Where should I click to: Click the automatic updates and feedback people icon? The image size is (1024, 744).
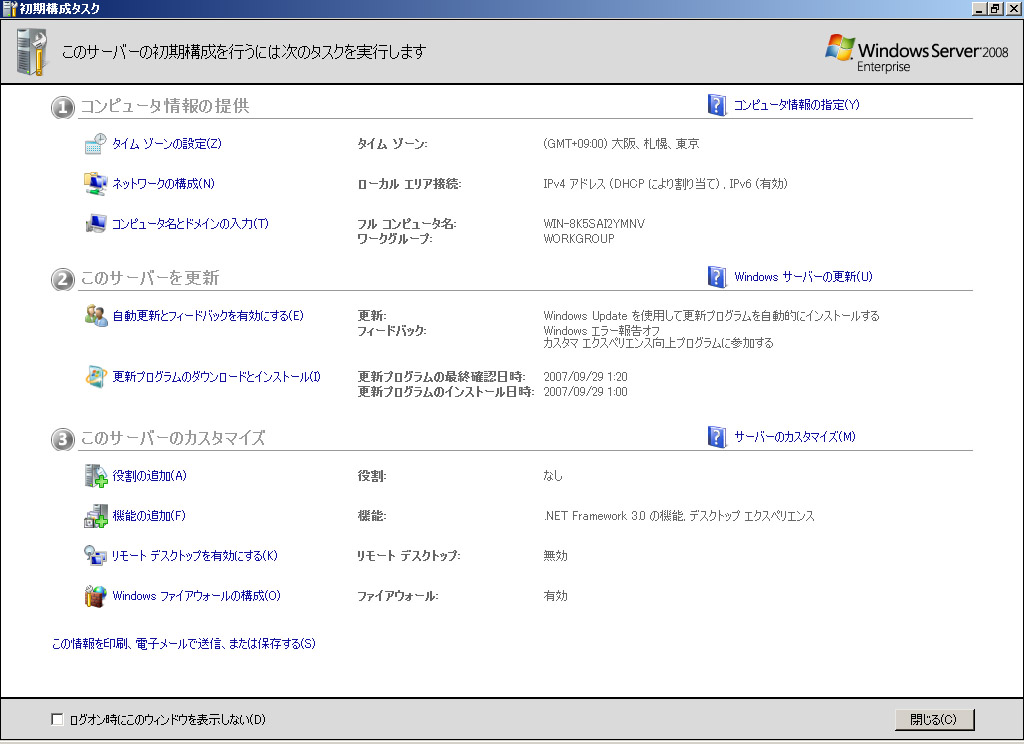(x=95, y=315)
